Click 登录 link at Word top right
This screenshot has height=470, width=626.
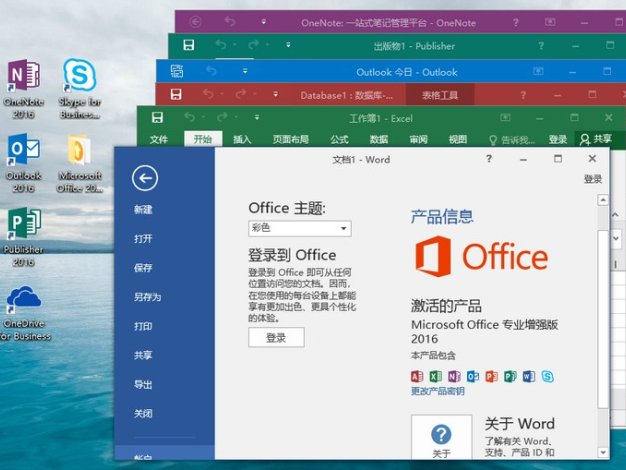(592, 179)
